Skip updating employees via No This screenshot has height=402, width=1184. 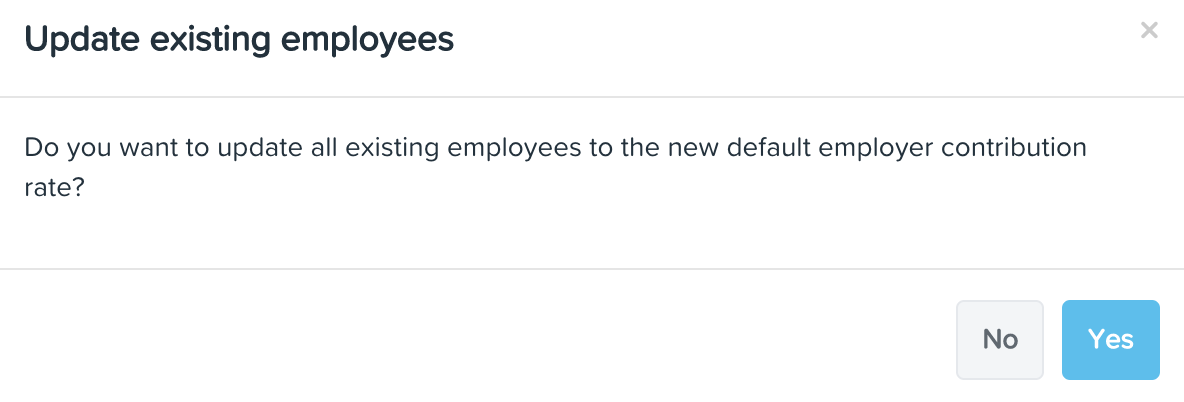[x=1000, y=339]
